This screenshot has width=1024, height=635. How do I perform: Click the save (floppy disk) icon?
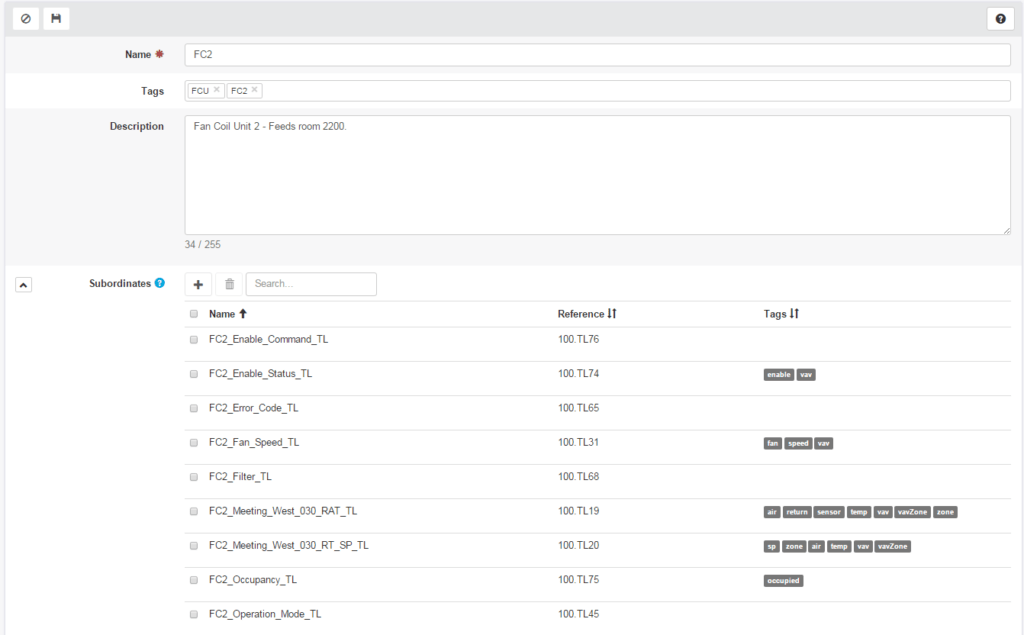(x=56, y=18)
